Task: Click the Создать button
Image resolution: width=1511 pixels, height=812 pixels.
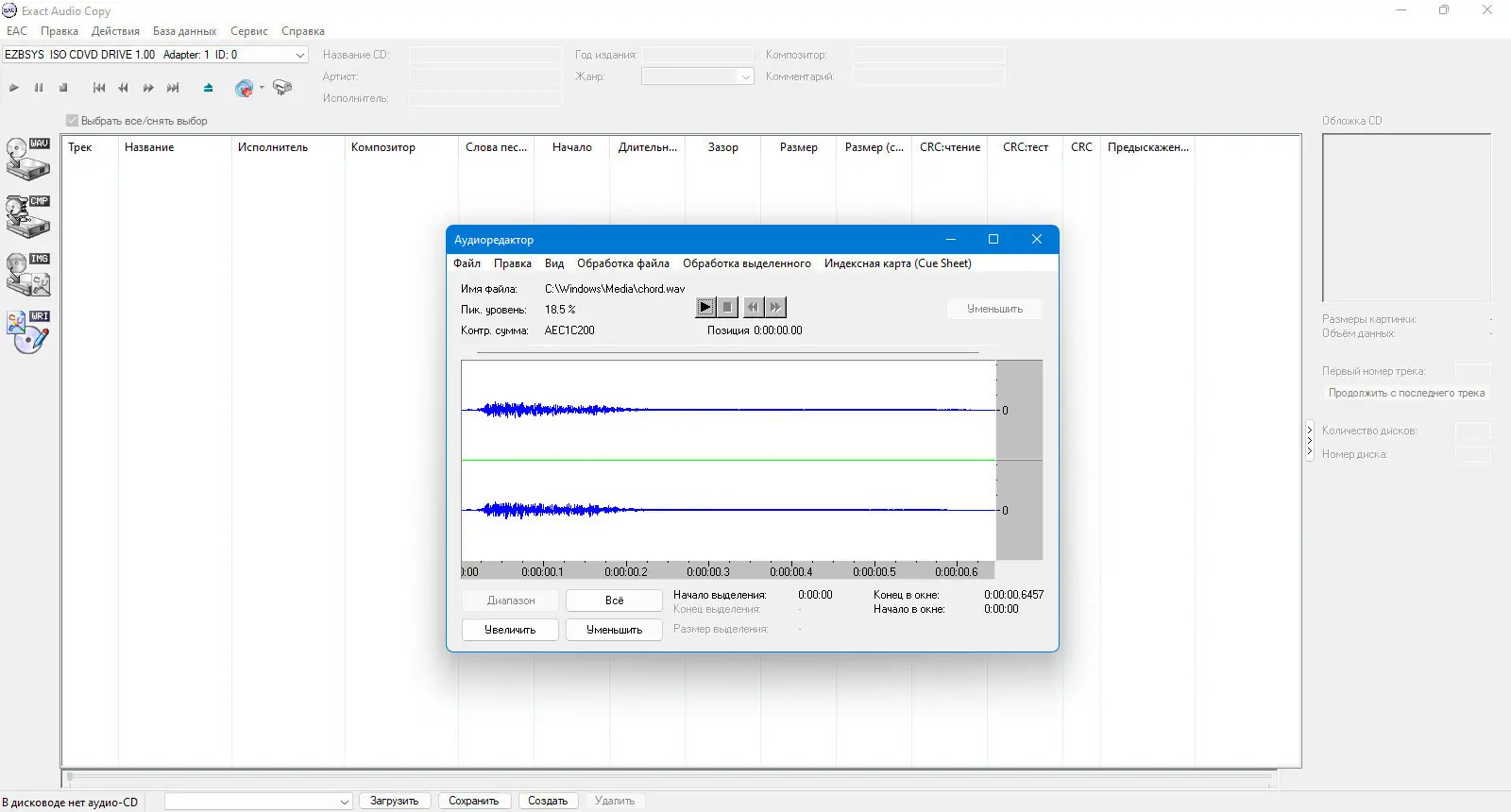Action: tap(548, 801)
